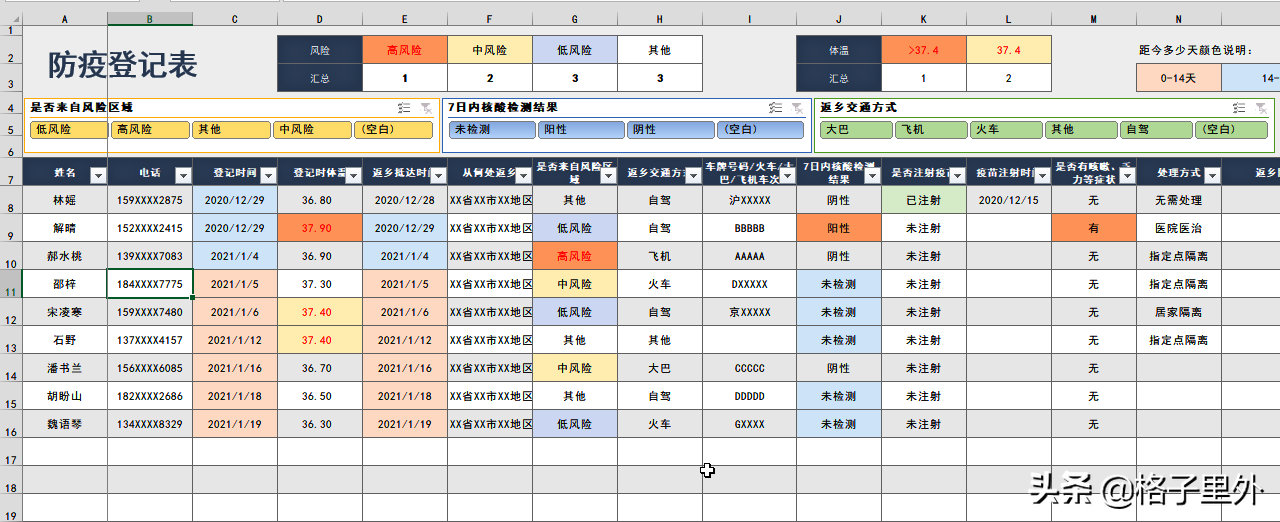Select column N header
The height and width of the screenshot is (522, 1280).
pos(1179,19)
